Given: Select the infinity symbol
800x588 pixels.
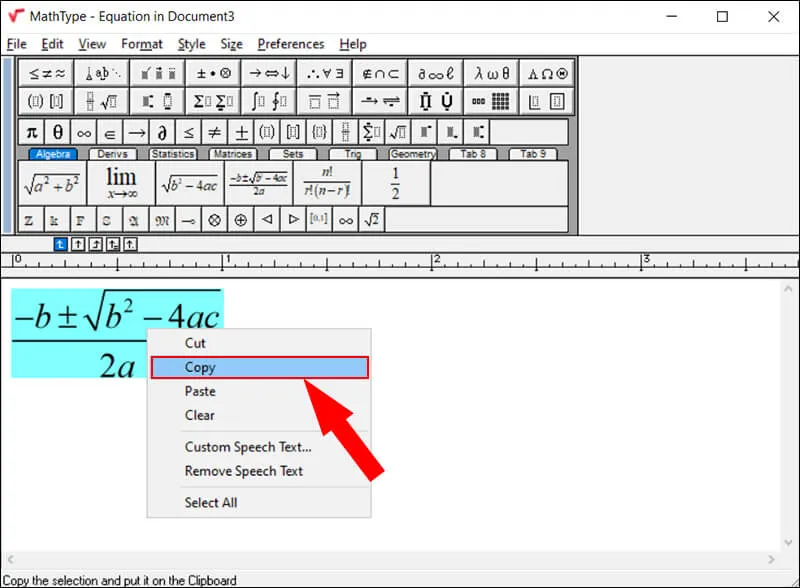Looking at the screenshot, I should 85,131.
